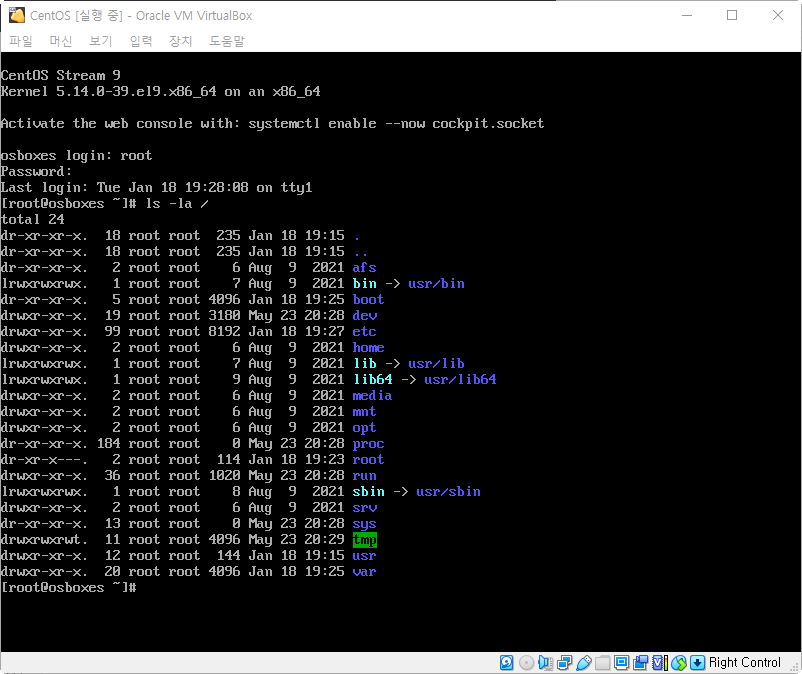Viewport: 802px width, 674px height.
Task: Click the 'cockpit.socket' text
Action: pos(488,123)
